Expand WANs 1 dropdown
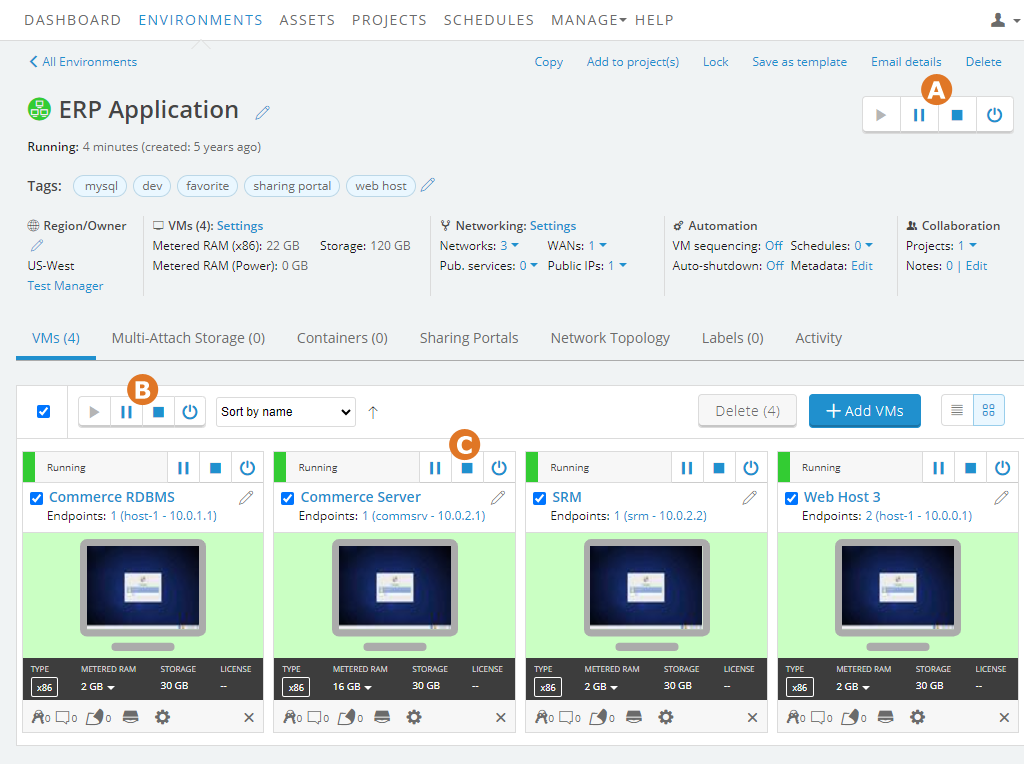The width and height of the screenshot is (1024, 764). (598, 246)
